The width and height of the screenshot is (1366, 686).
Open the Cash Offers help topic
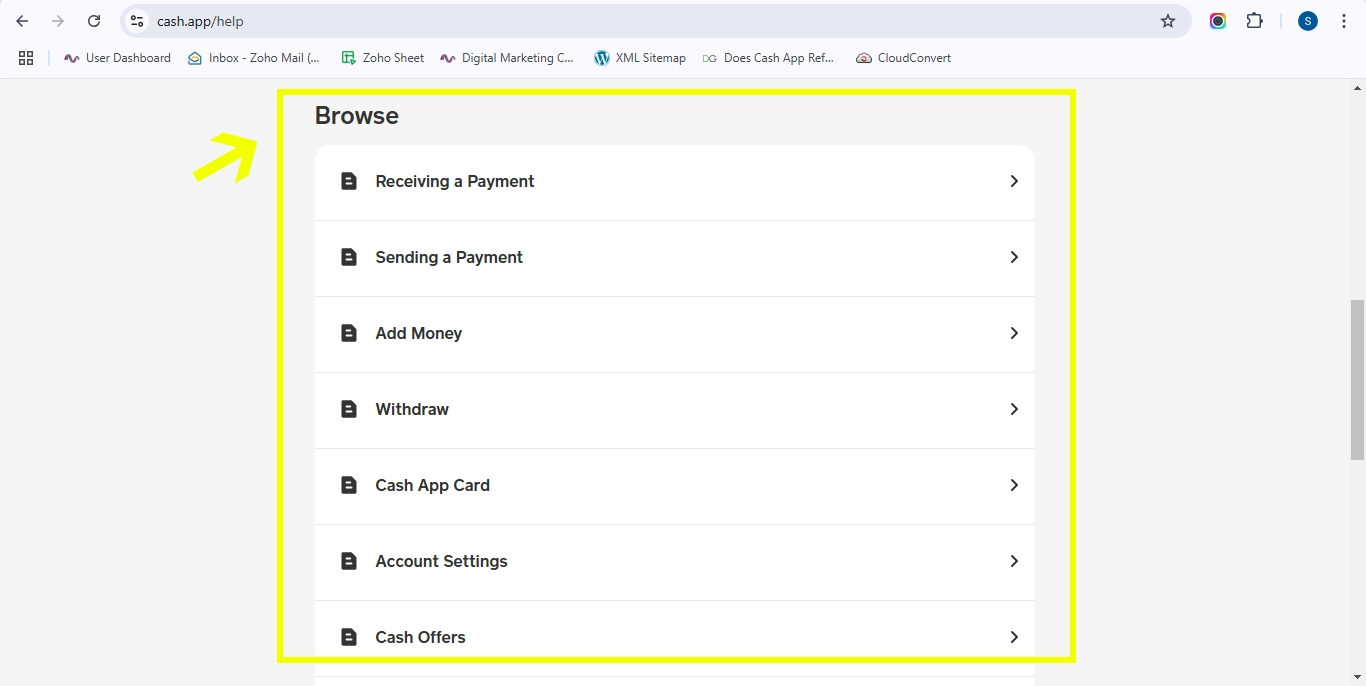point(674,639)
